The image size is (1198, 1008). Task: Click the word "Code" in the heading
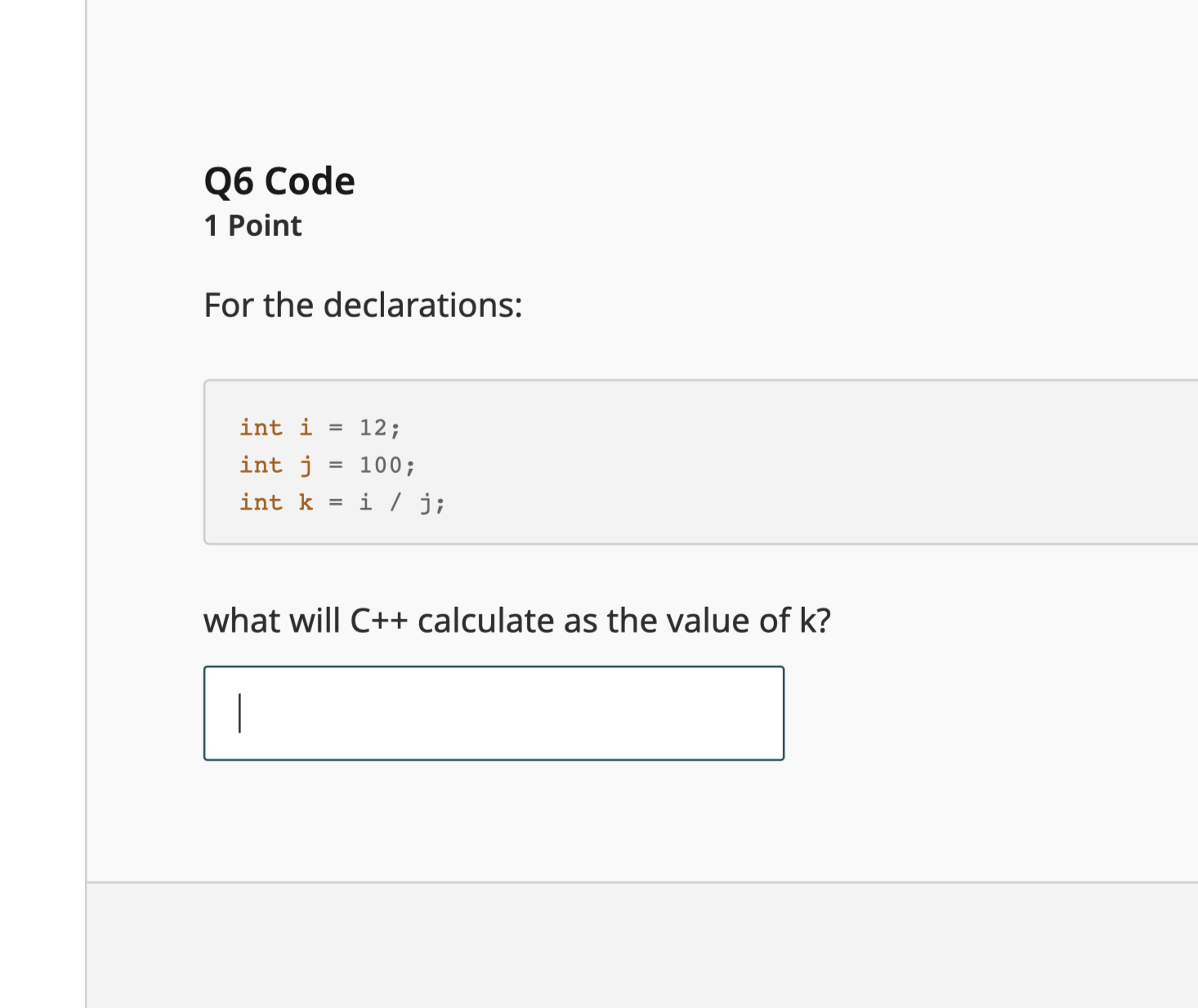click(x=310, y=181)
